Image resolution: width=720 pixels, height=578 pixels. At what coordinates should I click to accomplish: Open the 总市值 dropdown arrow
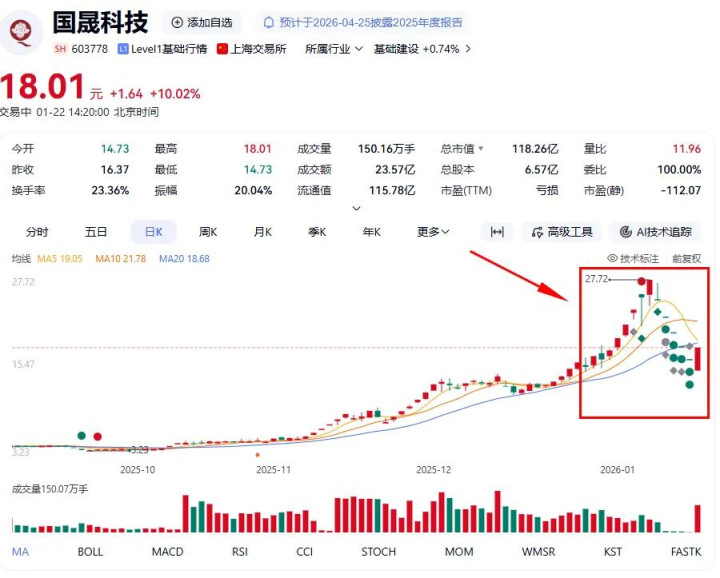pos(481,148)
